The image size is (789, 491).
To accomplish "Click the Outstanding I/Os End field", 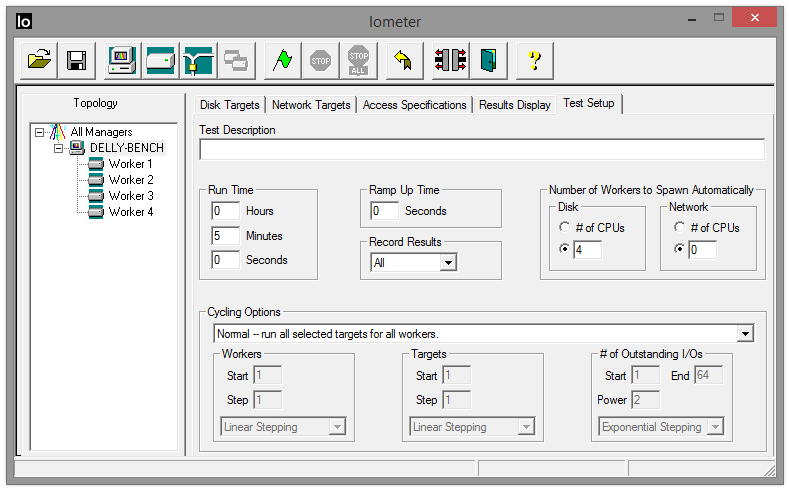I will [709, 375].
